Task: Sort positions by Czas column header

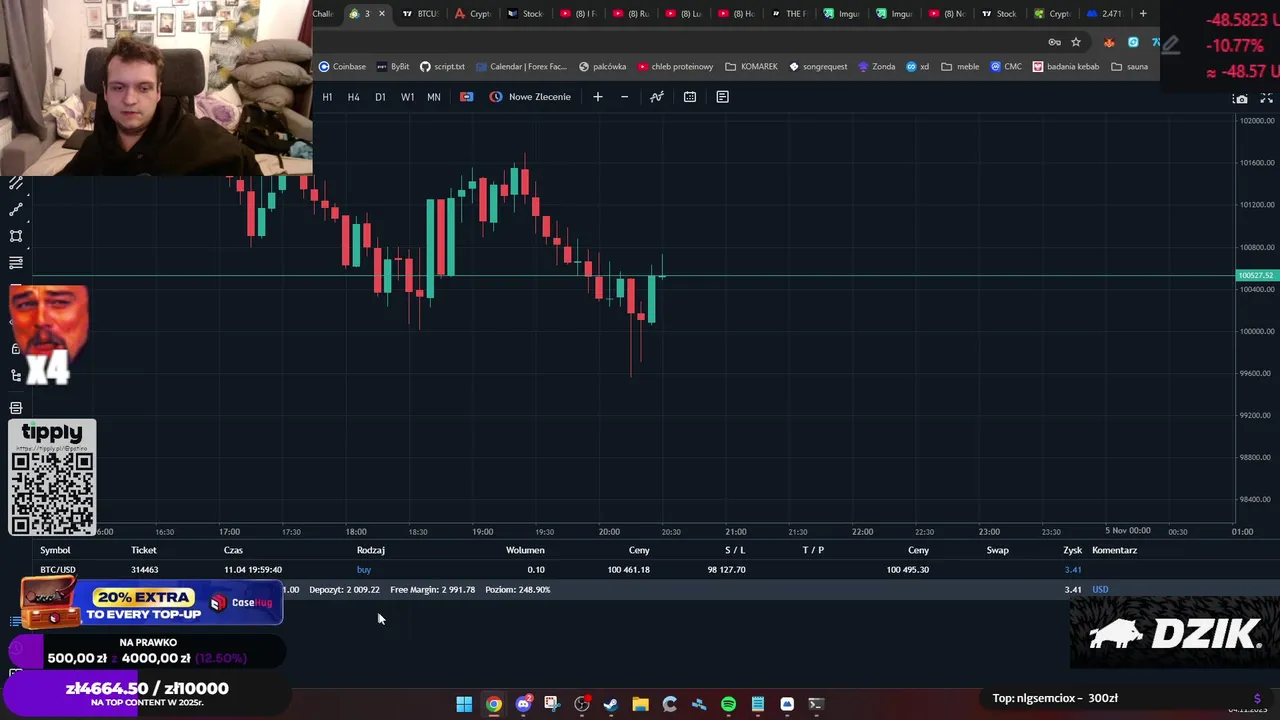Action: click(x=233, y=550)
